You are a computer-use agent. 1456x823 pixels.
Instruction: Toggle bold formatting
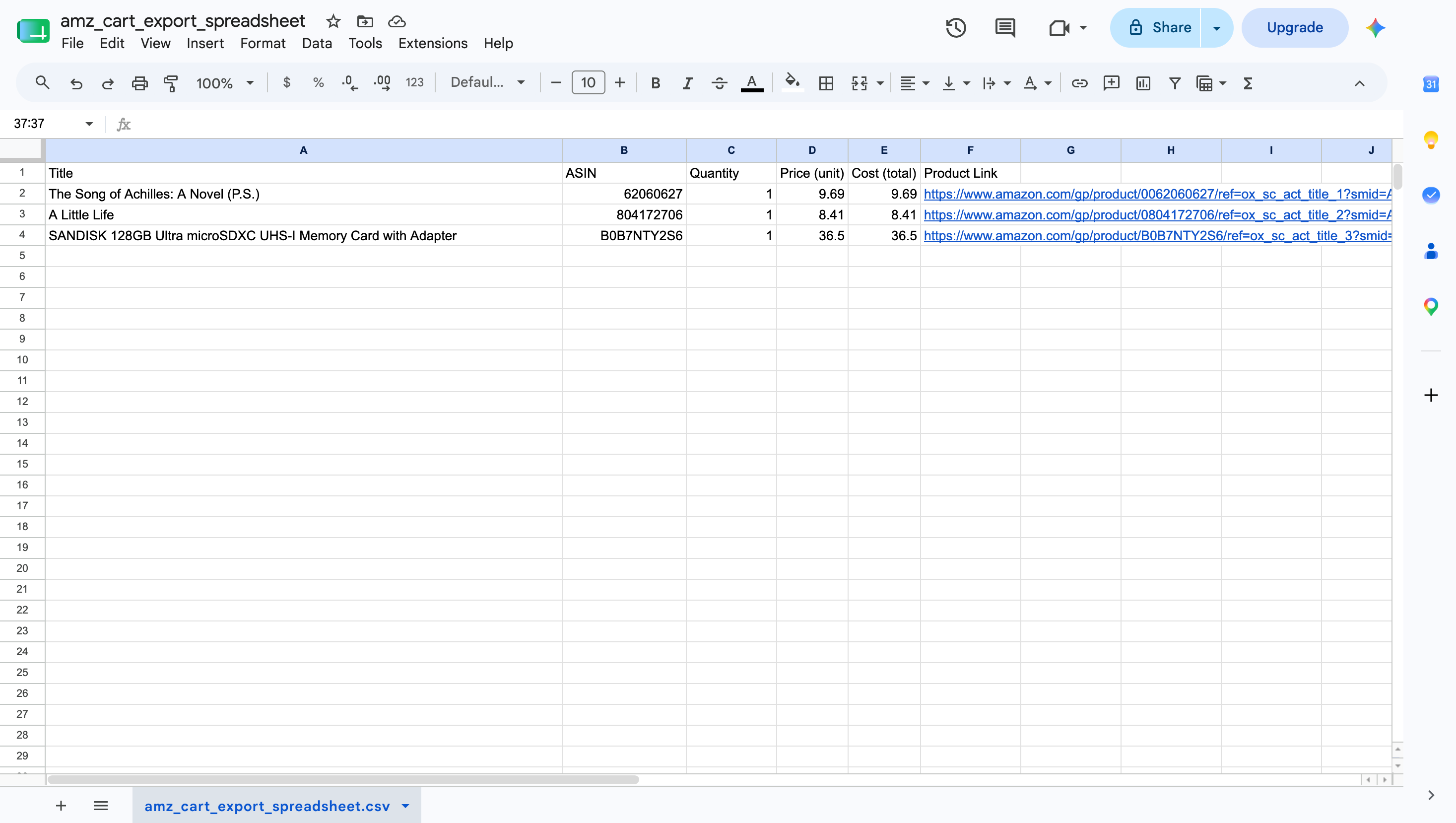[x=656, y=83]
